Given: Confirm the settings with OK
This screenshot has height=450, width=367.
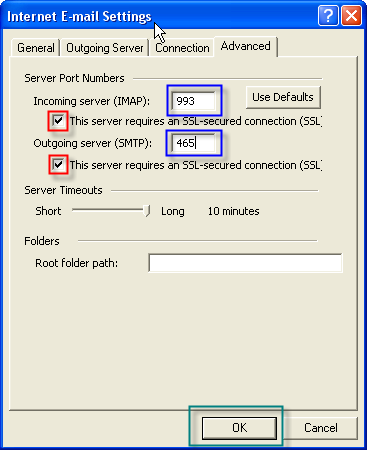Looking at the screenshot, I should (239, 428).
